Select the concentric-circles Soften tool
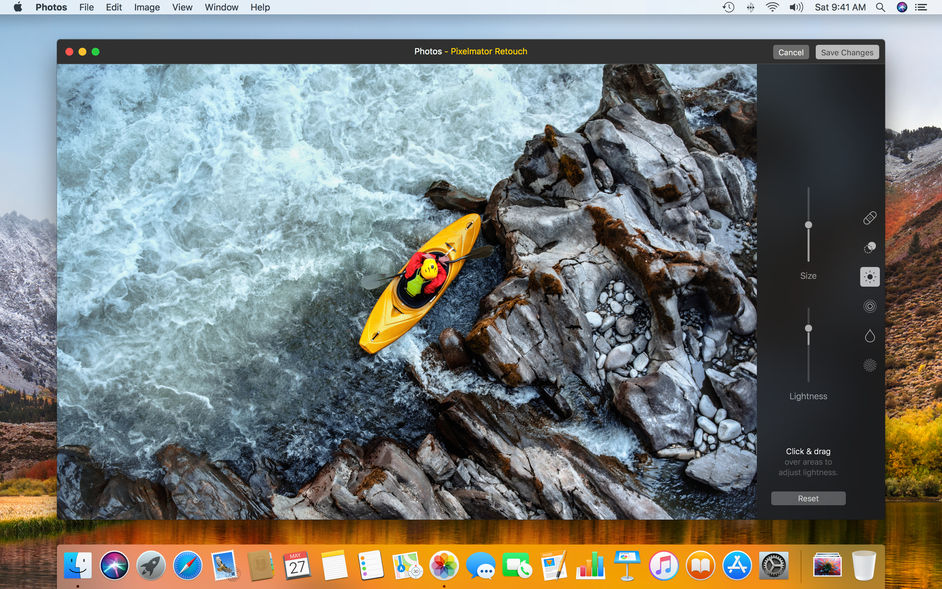The image size is (942, 589). 869,306
